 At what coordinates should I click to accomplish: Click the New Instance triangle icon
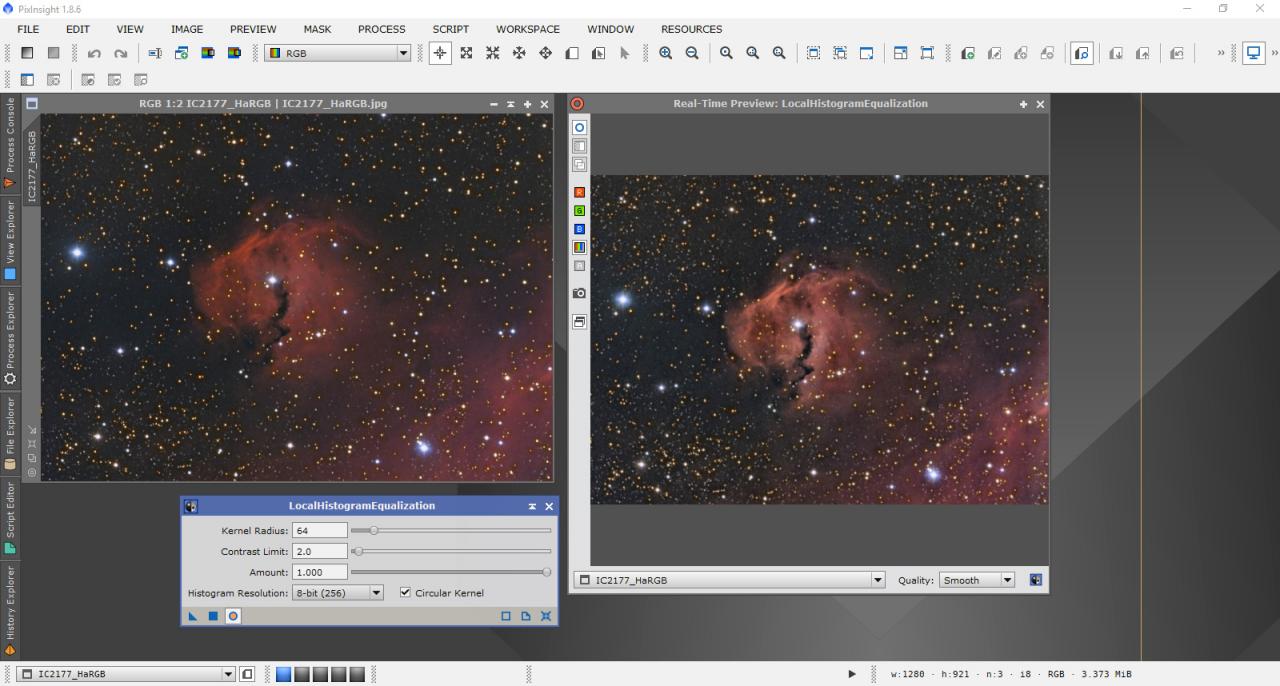click(193, 616)
